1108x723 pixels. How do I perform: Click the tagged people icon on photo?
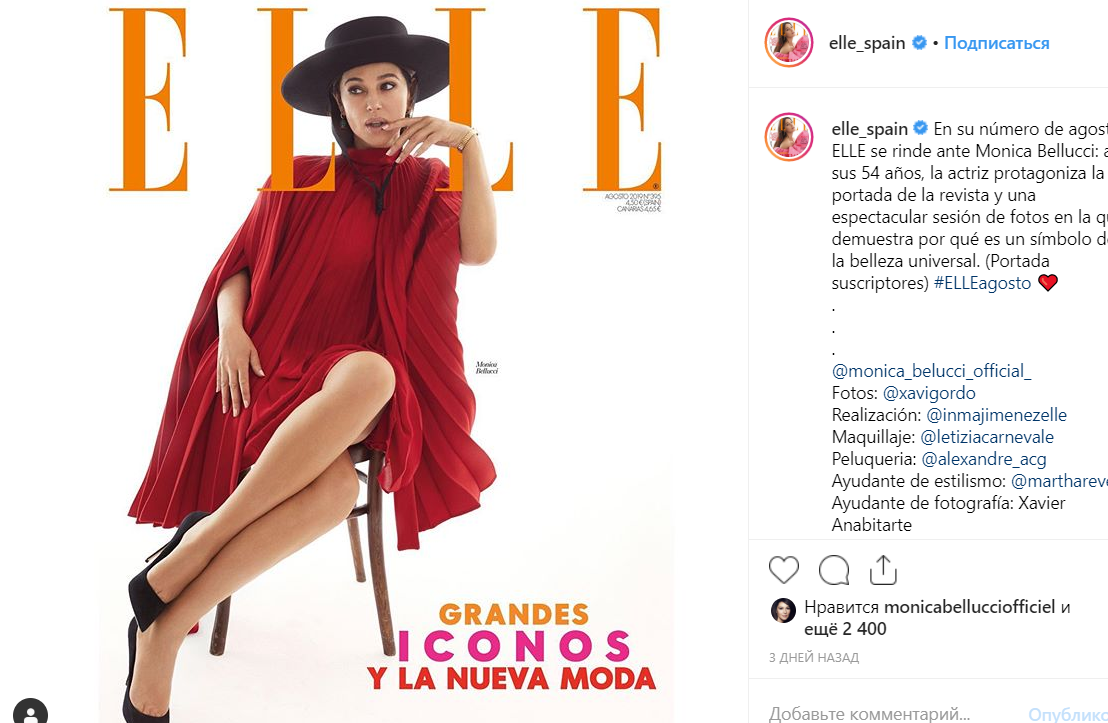[x=30, y=711]
